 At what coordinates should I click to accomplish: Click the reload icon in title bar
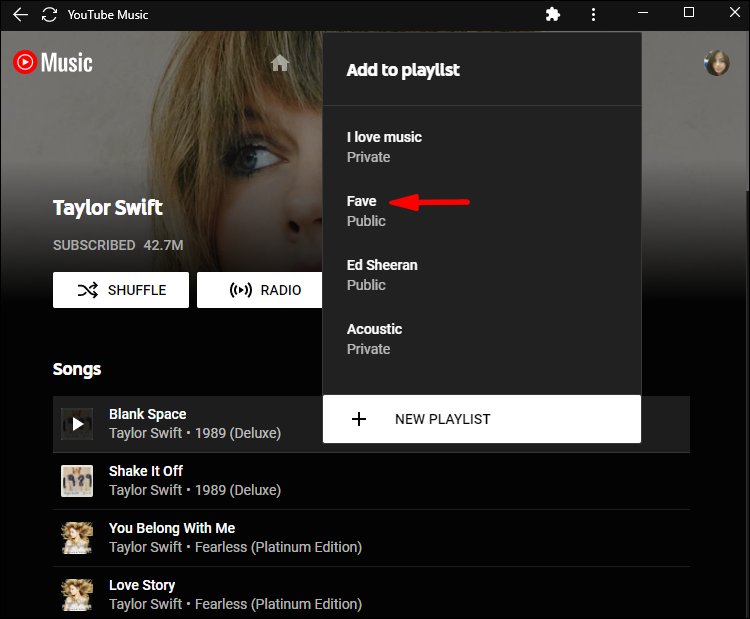(49, 15)
